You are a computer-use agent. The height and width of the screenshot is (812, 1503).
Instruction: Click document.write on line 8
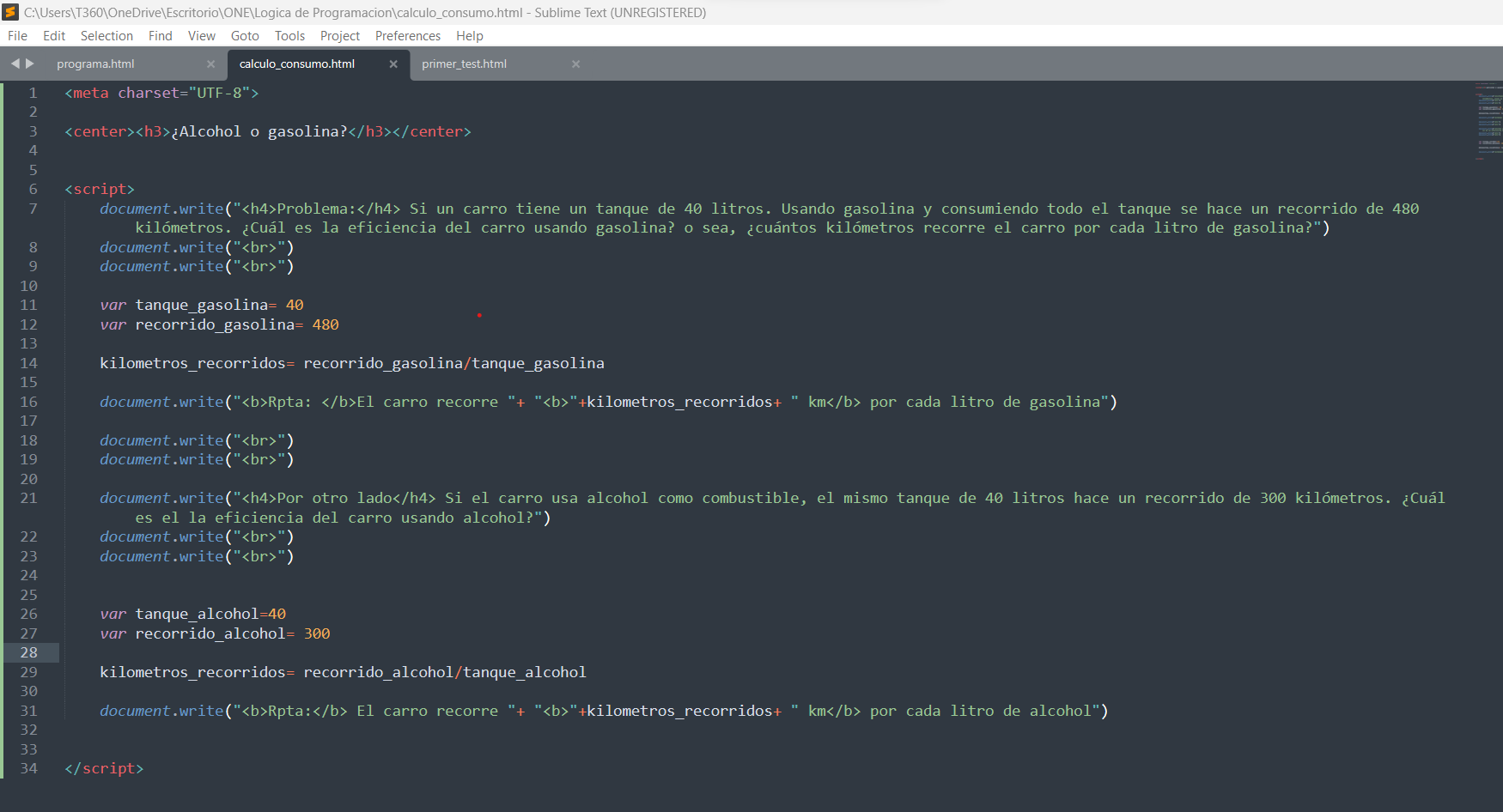click(x=161, y=247)
